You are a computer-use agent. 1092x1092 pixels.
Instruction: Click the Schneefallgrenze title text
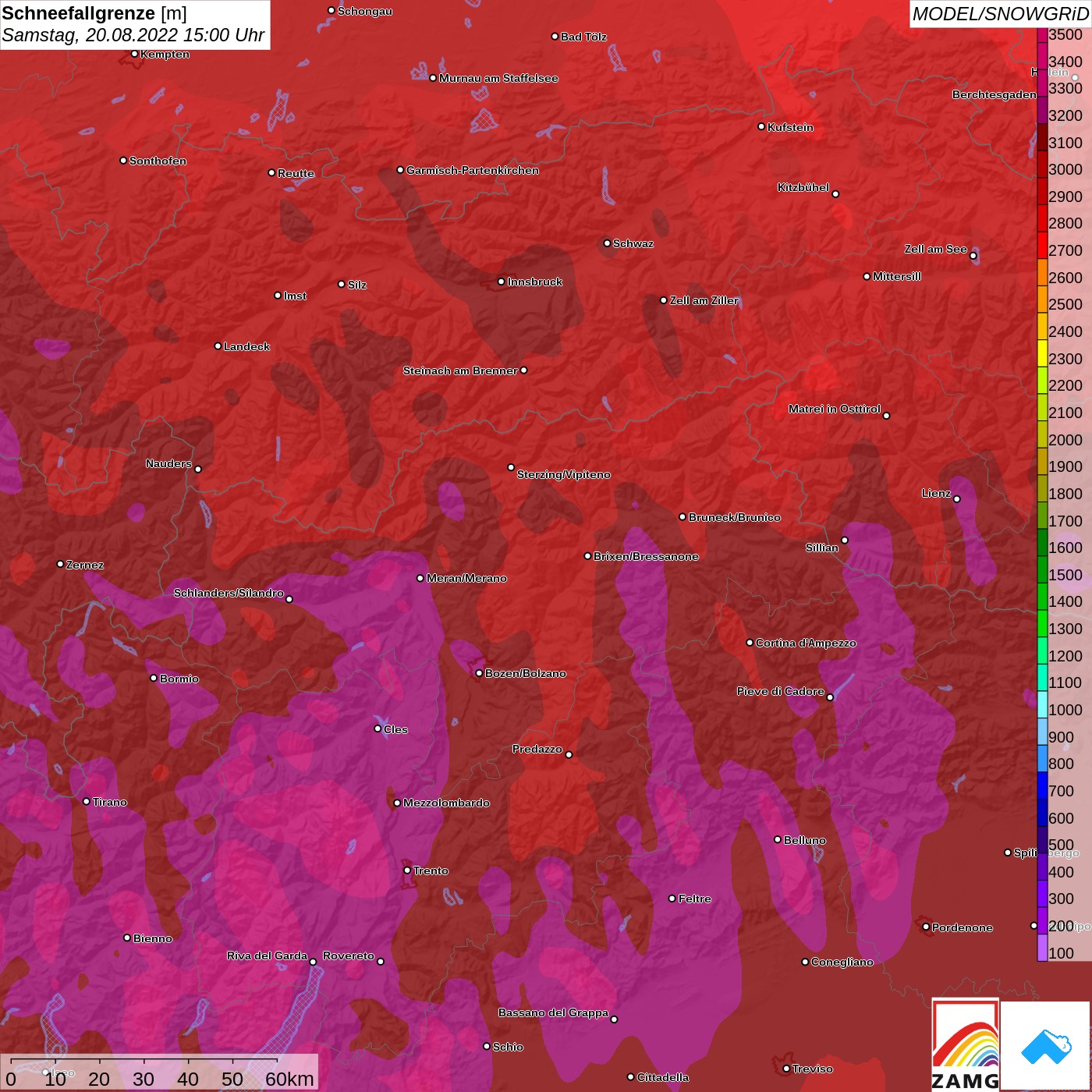pos(78,13)
